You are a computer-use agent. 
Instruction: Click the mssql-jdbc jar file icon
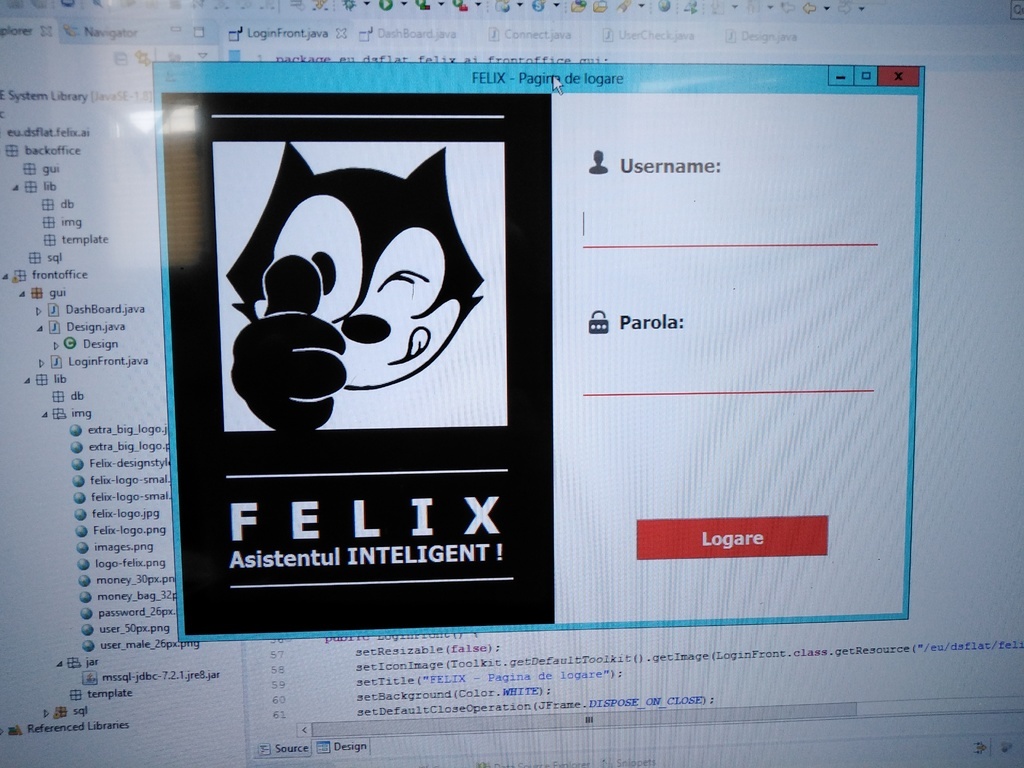(x=90, y=676)
